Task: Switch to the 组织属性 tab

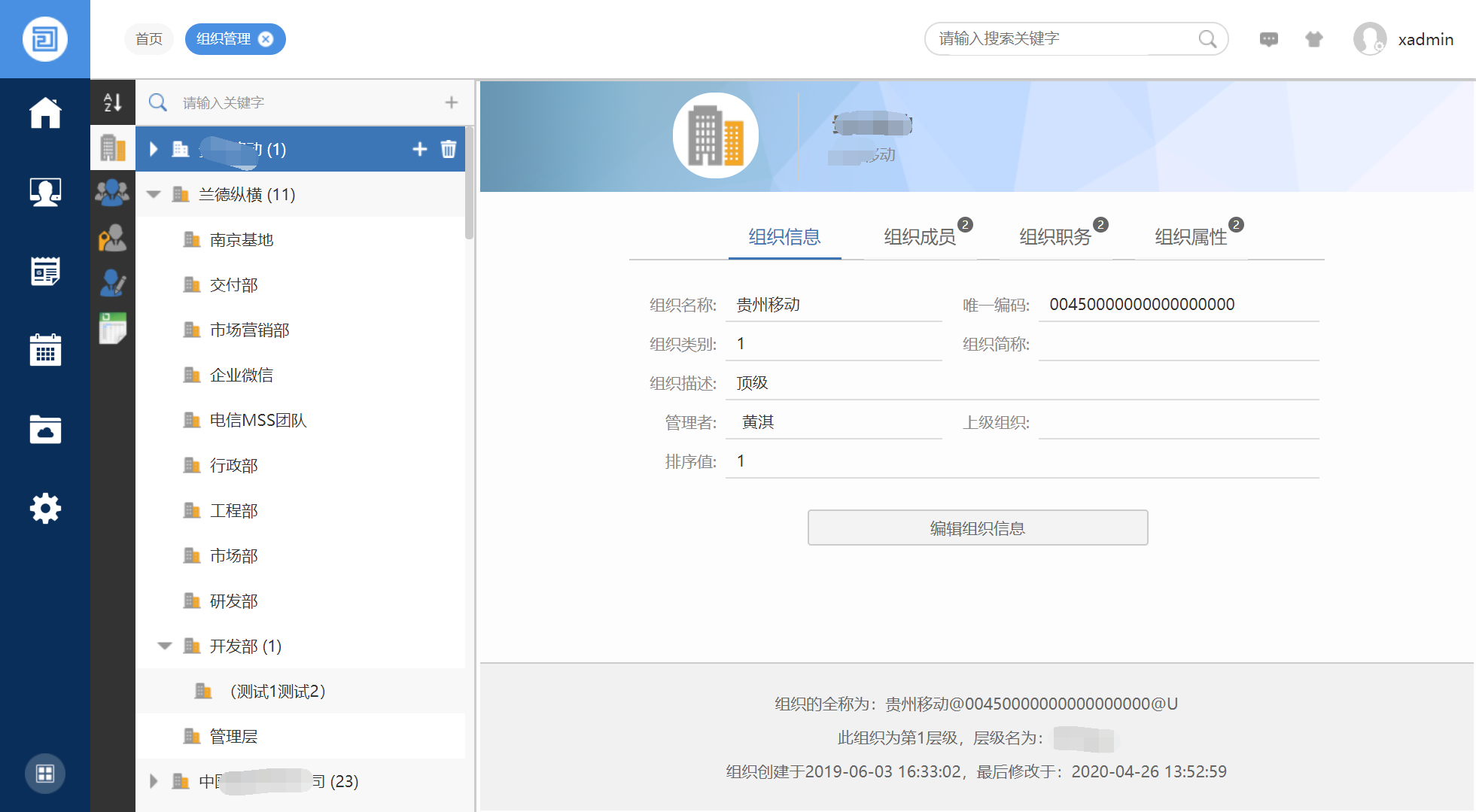Action: click(1191, 237)
